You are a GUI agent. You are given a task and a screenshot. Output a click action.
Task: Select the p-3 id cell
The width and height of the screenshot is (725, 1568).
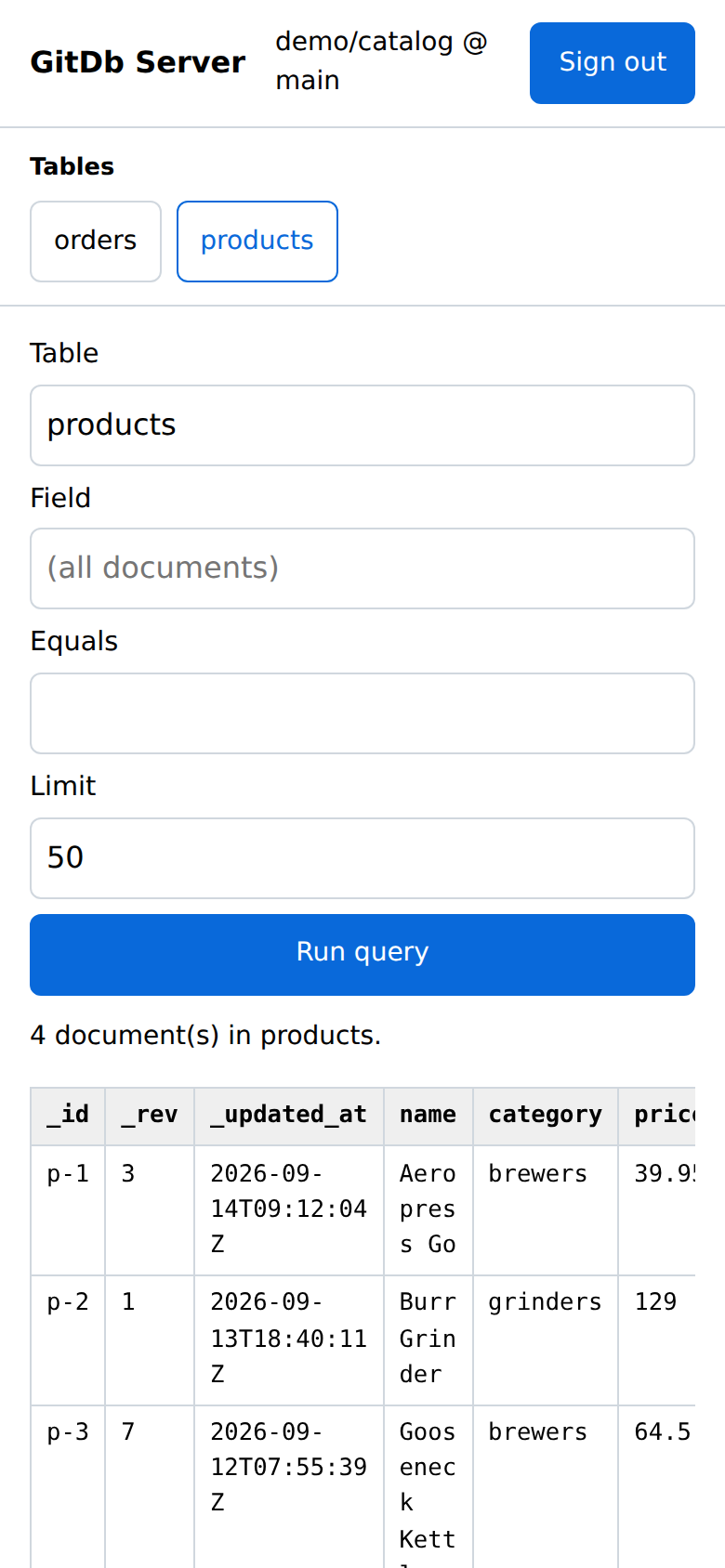(x=68, y=1486)
